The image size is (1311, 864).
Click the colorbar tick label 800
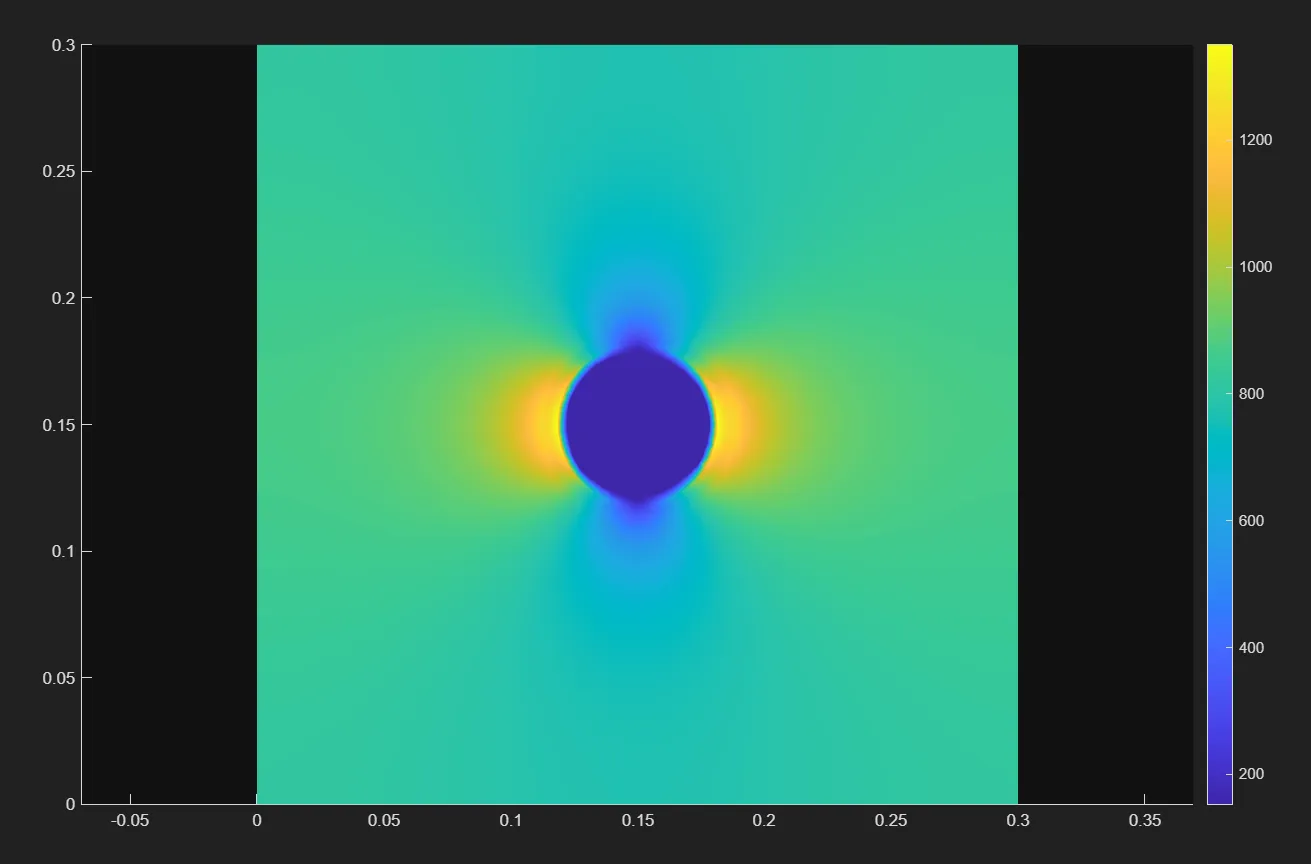click(x=1250, y=394)
